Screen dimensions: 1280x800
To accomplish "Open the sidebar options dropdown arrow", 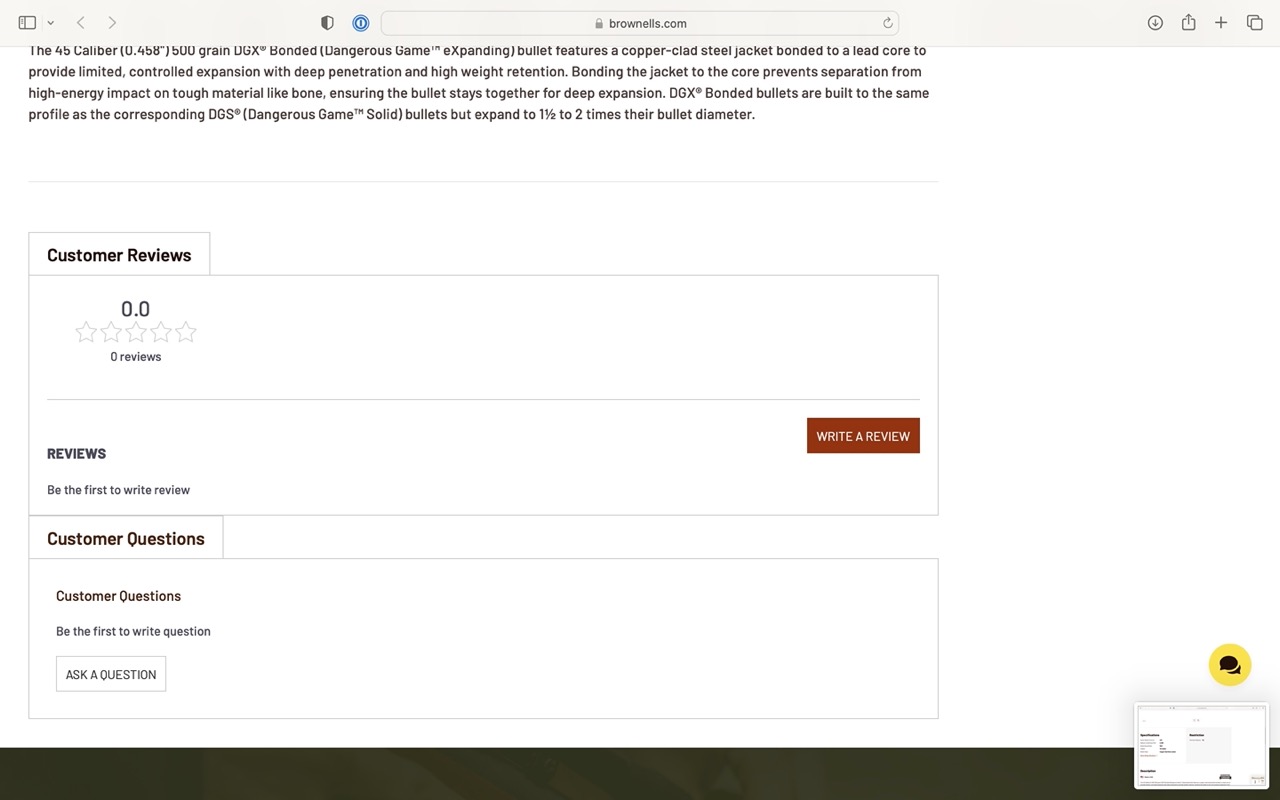I will pyautogui.click(x=51, y=23).
